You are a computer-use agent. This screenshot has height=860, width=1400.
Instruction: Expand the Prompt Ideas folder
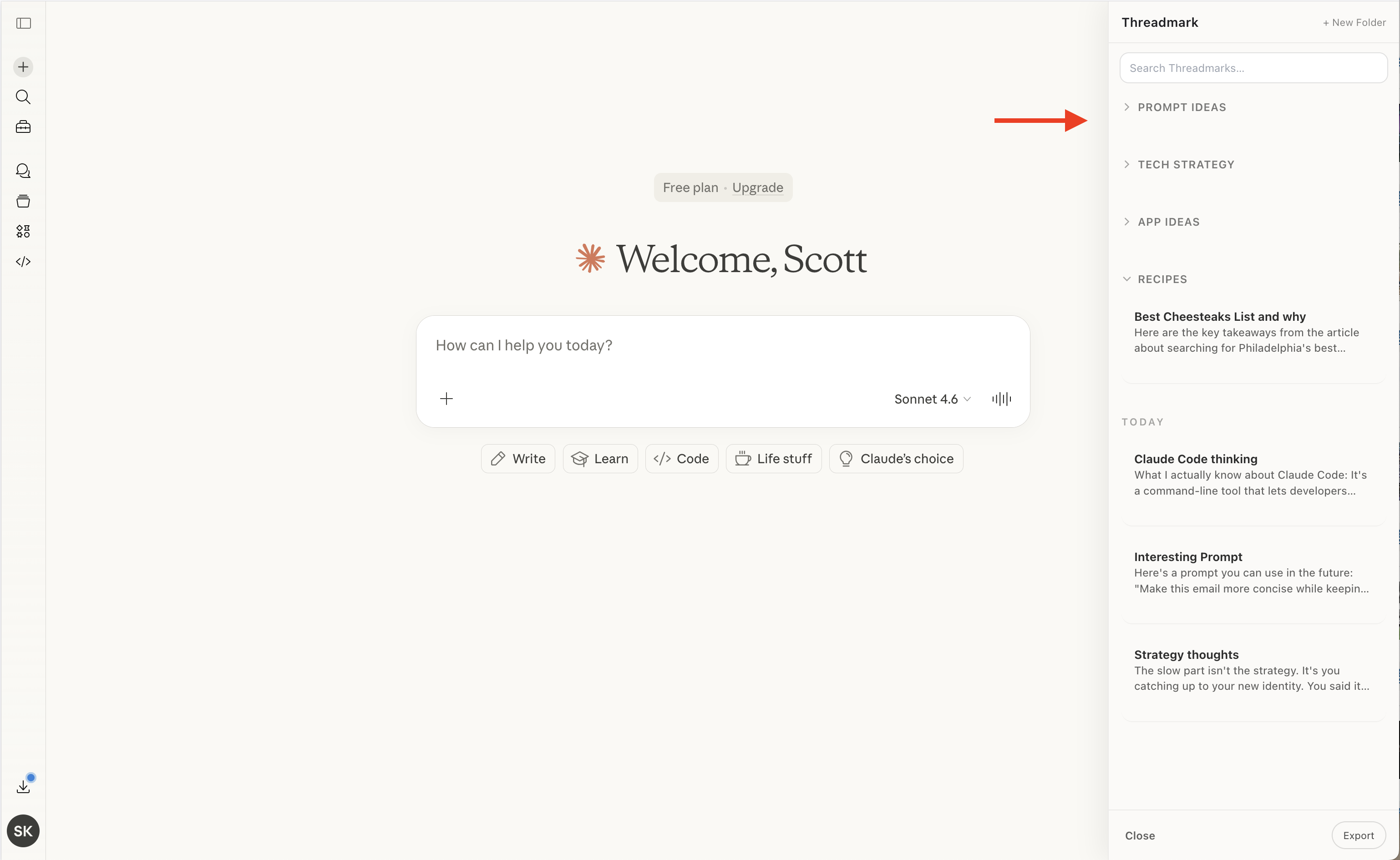[x=1181, y=107]
